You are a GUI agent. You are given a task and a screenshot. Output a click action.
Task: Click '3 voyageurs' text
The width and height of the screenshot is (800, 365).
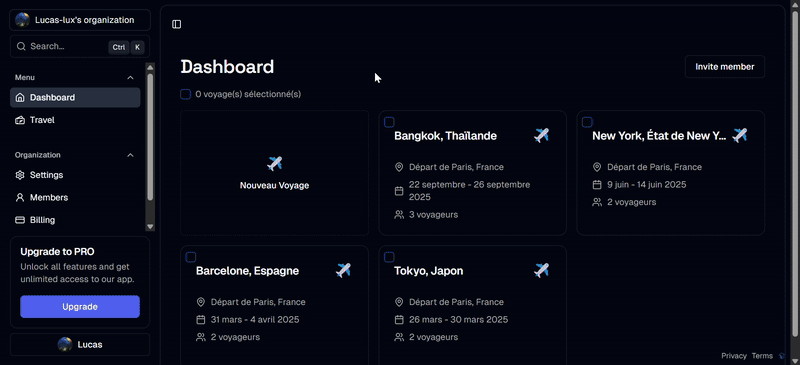[x=433, y=214]
